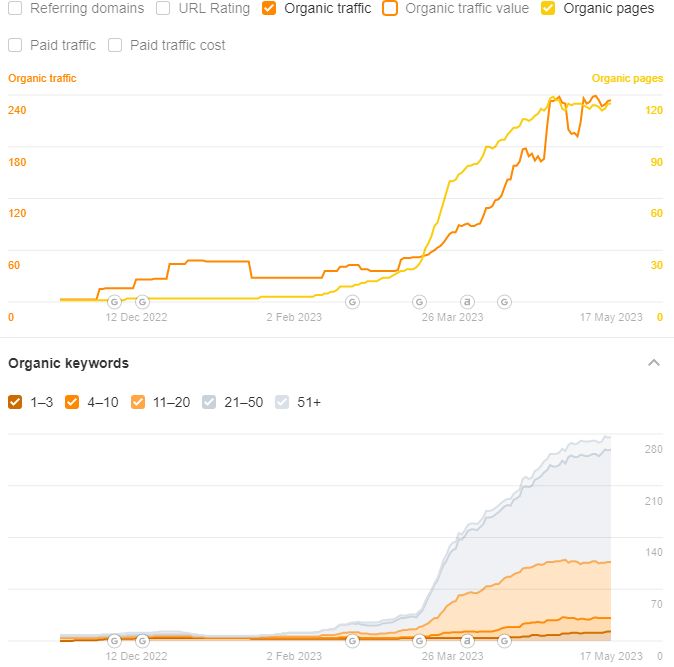The width and height of the screenshot is (674, 667).
Task: Uncheck the 51+ keyword position filter
Action: (x=281, y=402)
